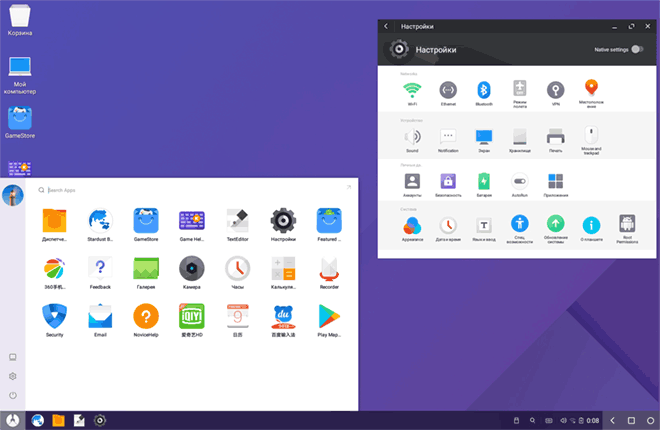Open the Clock app

[x=237, y=273]
